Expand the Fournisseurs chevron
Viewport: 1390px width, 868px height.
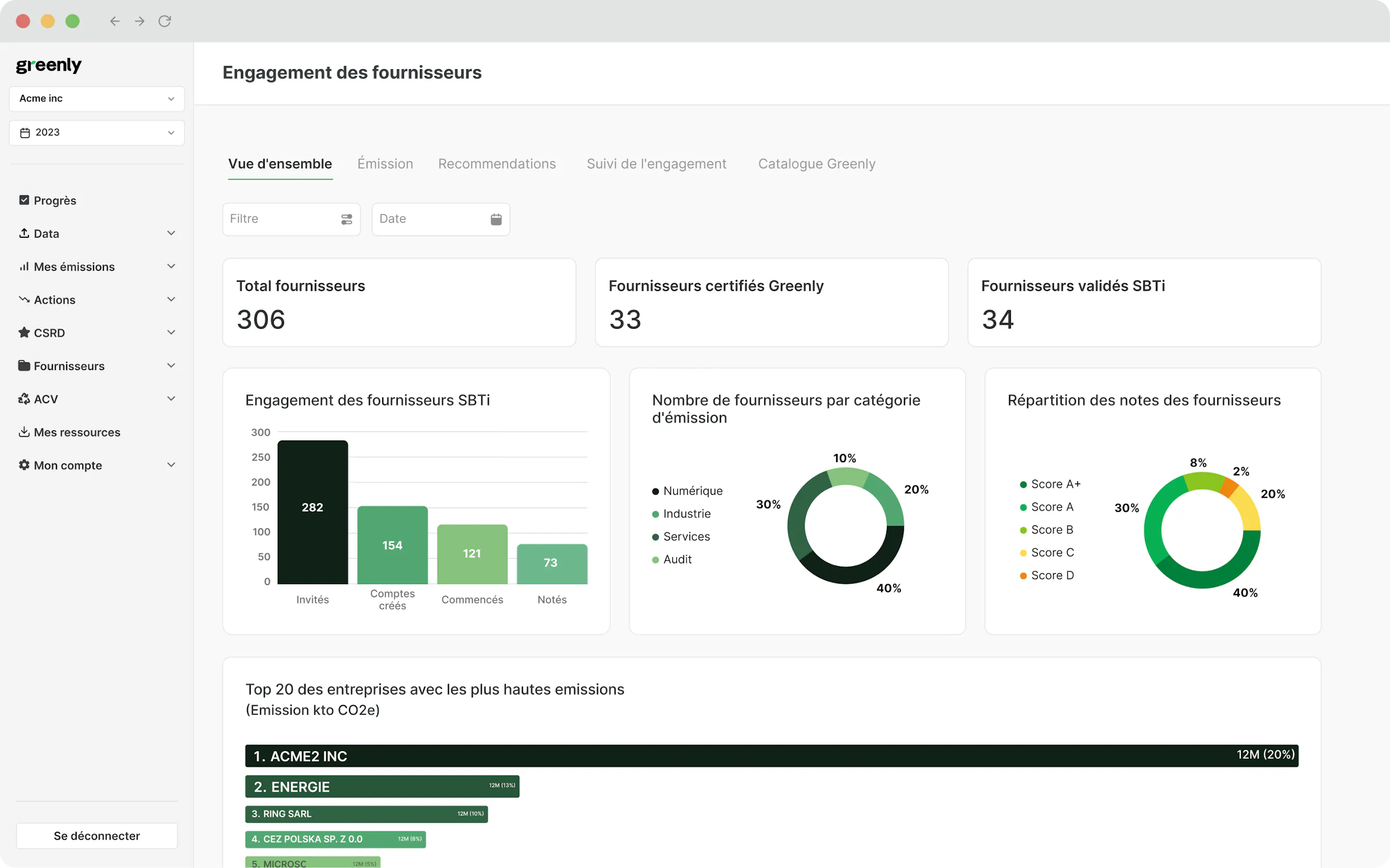pos(171,366)
